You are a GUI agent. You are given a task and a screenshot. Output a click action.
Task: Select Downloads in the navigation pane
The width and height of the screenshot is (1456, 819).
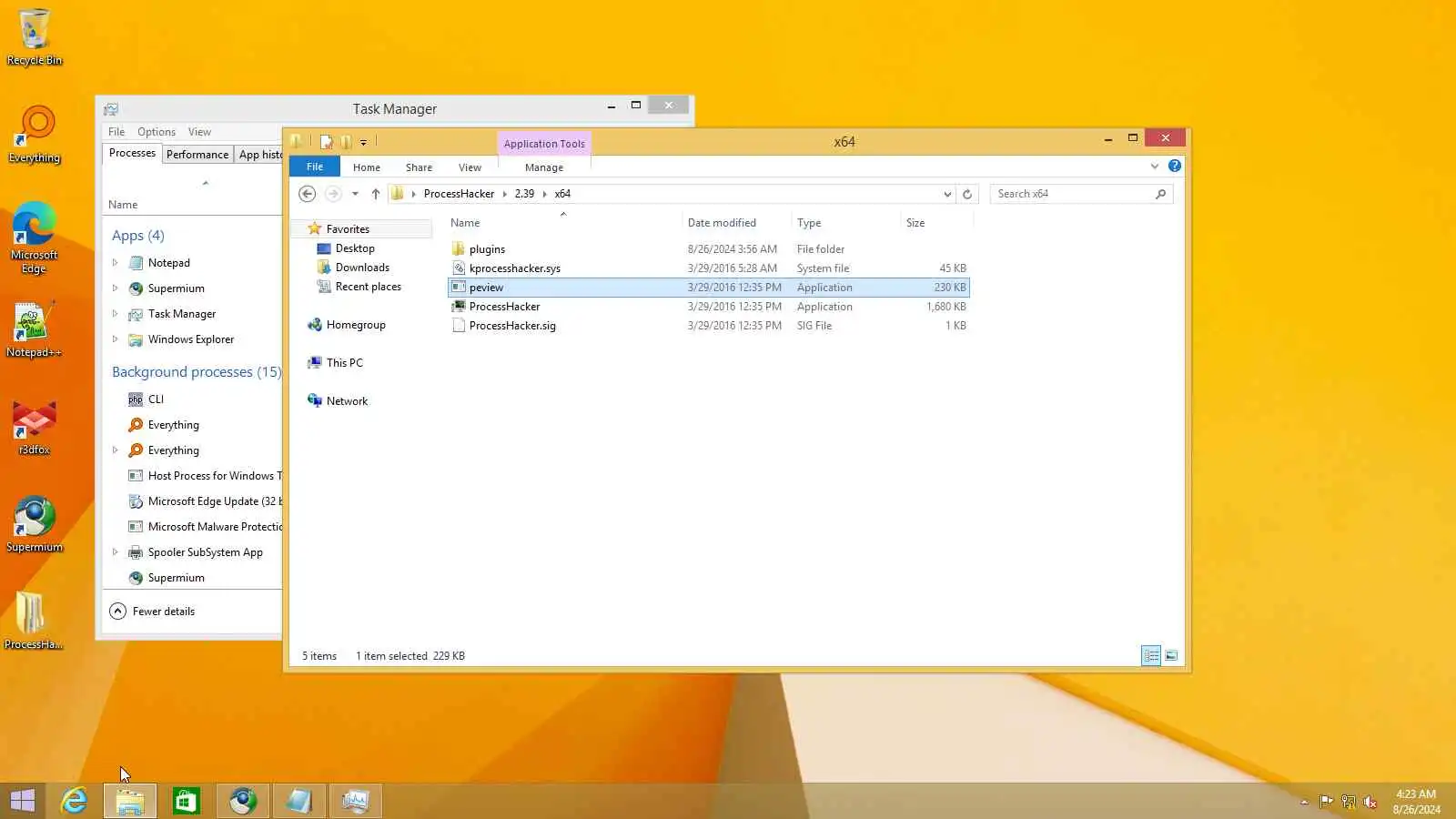pos(353,268)
